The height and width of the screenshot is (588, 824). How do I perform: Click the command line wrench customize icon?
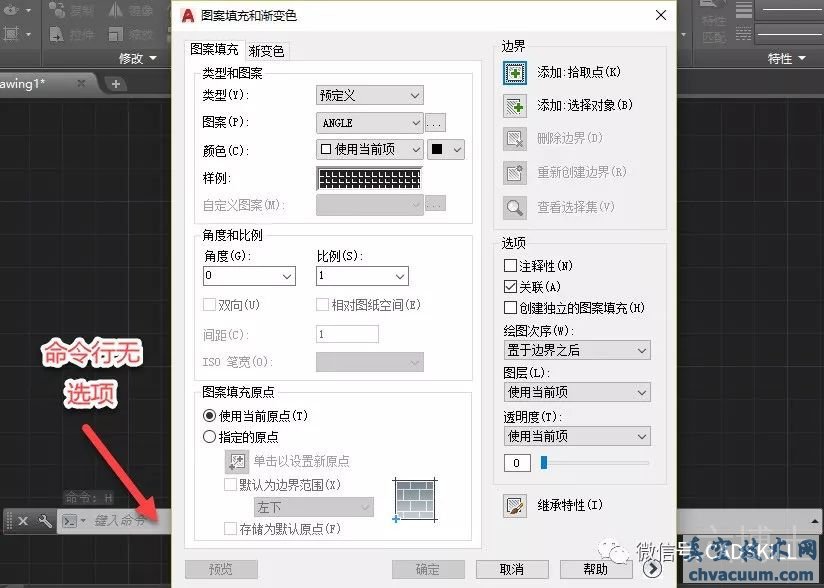coord(44,521)
